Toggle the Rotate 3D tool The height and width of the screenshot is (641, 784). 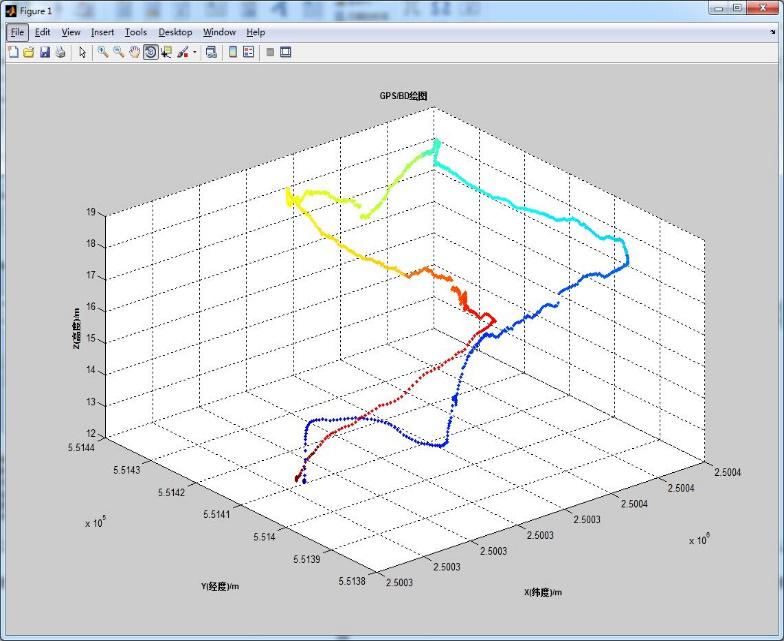pos(150,52)
